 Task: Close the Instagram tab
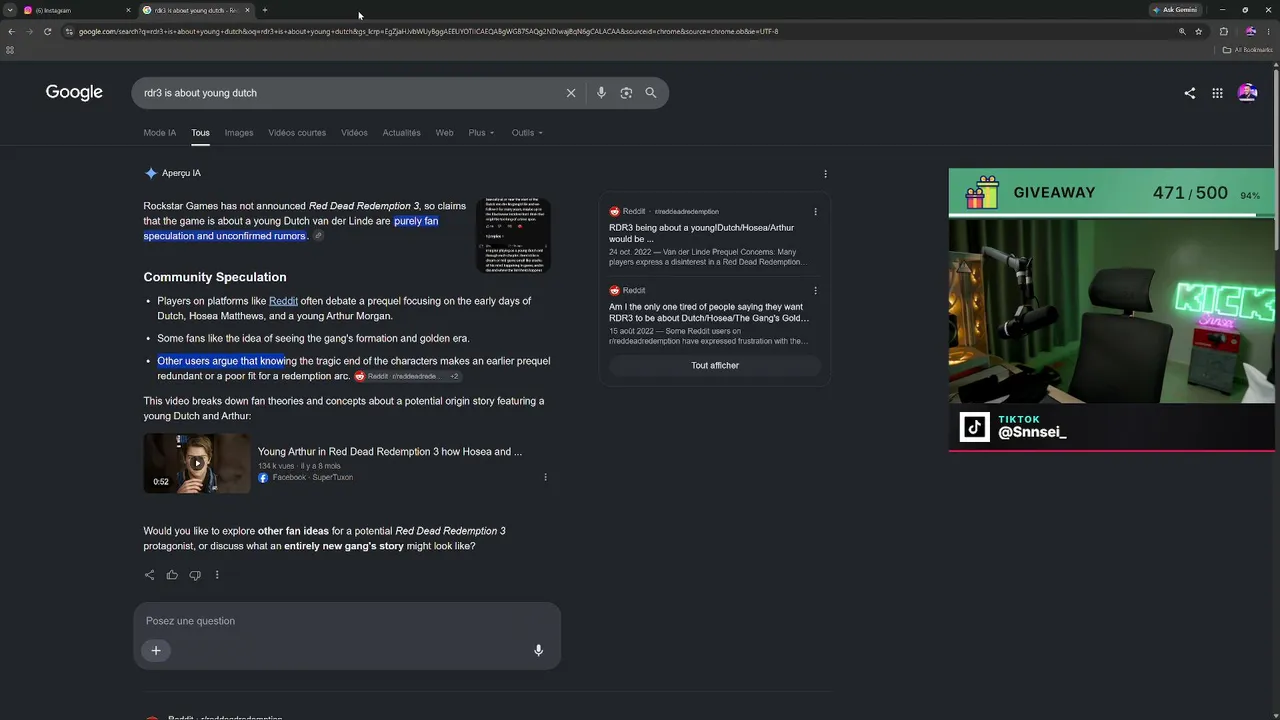click(128, 10)
